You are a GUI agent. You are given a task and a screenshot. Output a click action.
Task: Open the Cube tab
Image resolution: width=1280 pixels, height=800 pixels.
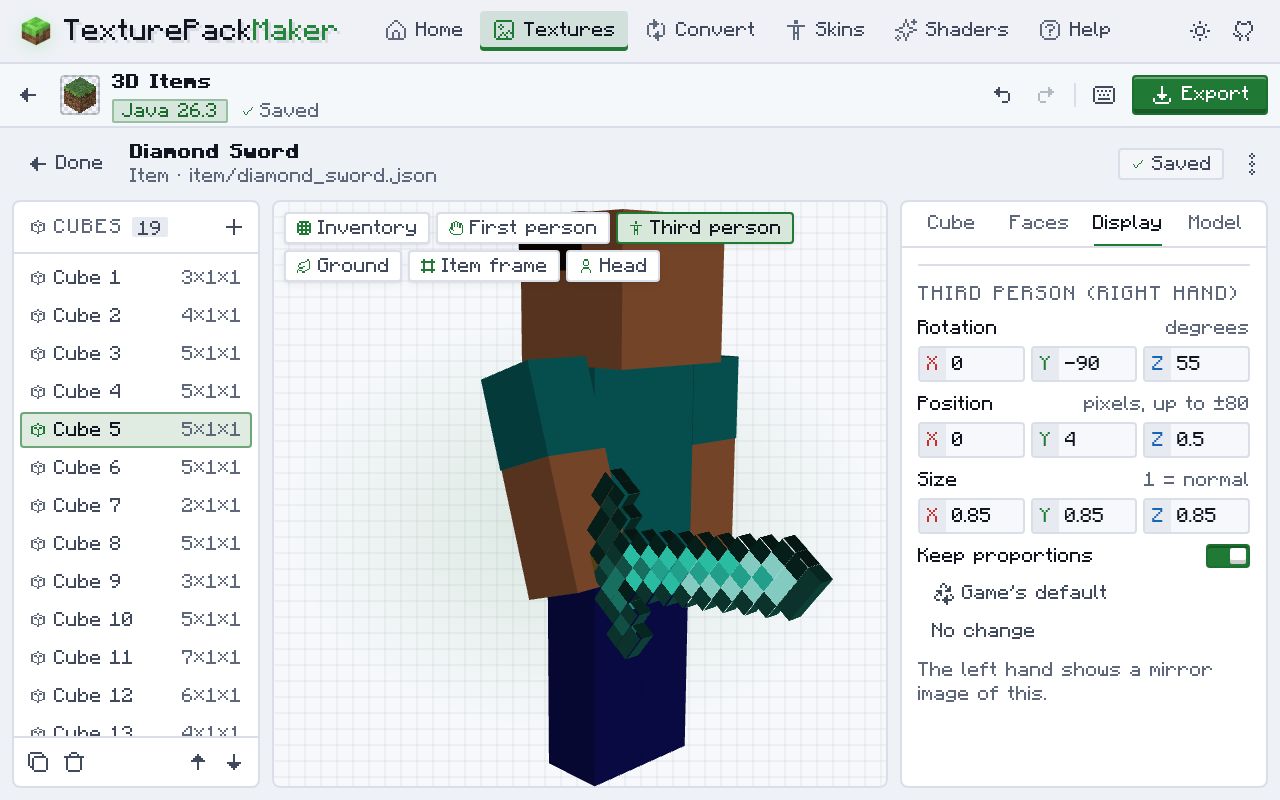tap(951, 223)
